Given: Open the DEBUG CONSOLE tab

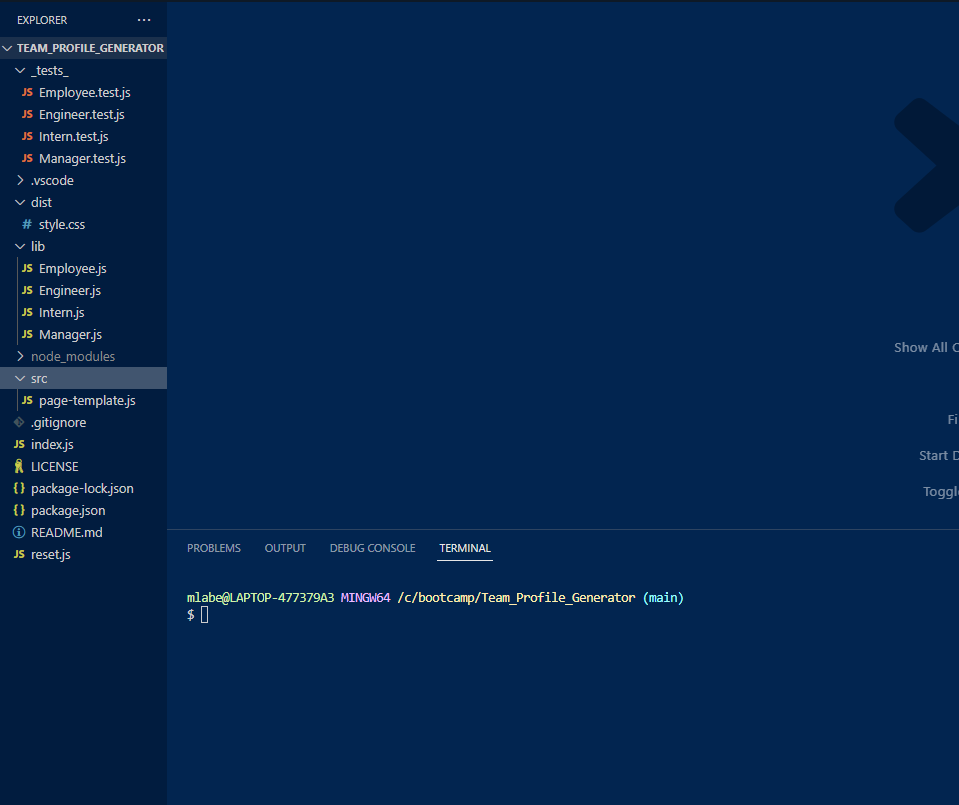Looking at the screenshot, I should pyautogui.click(x=372, y=548).
